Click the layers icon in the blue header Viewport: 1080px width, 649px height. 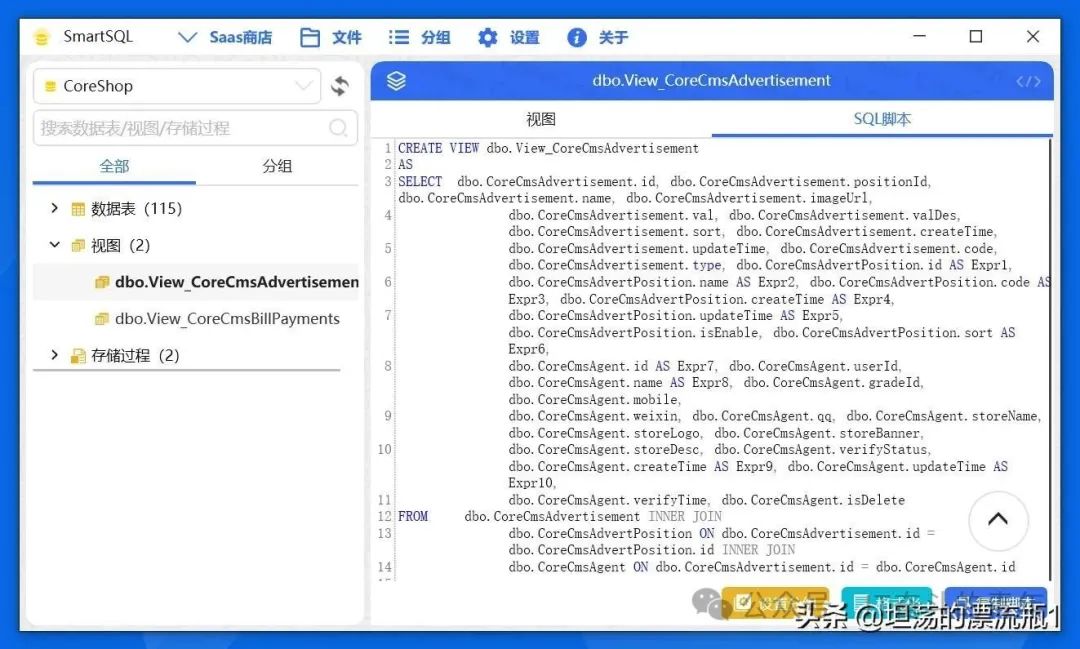coord(396,81)
